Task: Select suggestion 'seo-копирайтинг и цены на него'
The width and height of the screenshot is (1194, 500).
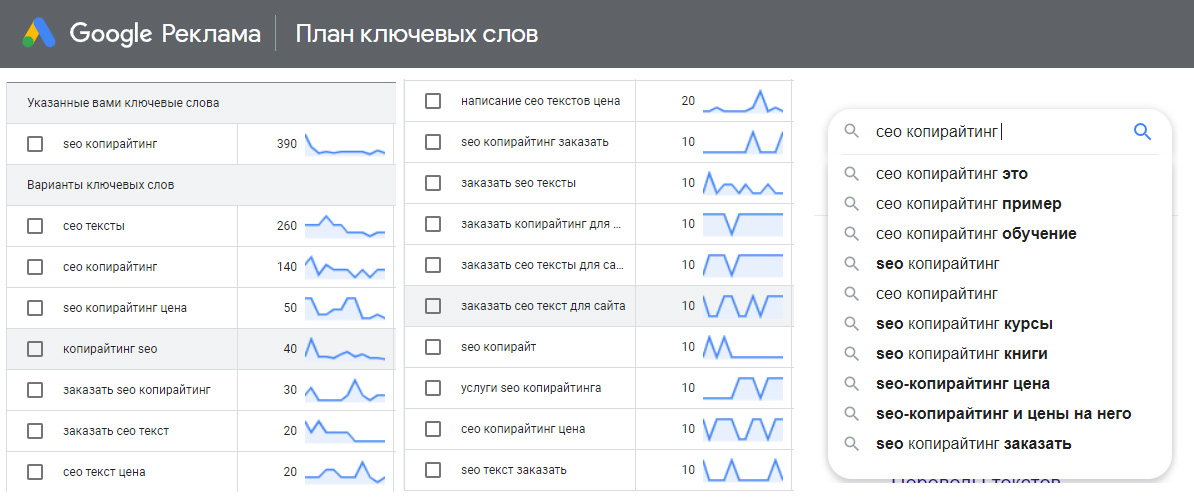Action: [1003, 414]
